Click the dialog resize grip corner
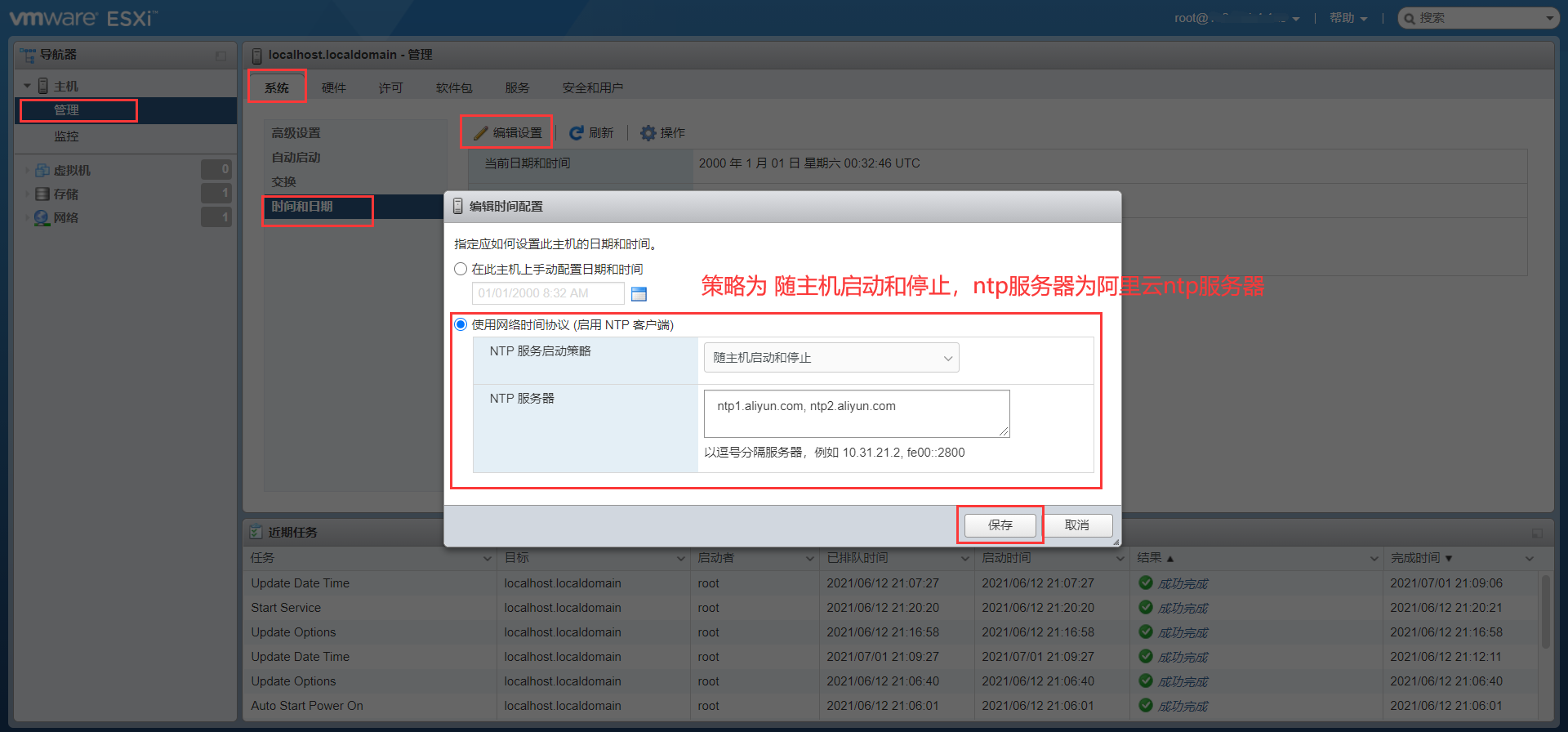Viewport: 1568px width, 732px height. (x=1116, y=542)
